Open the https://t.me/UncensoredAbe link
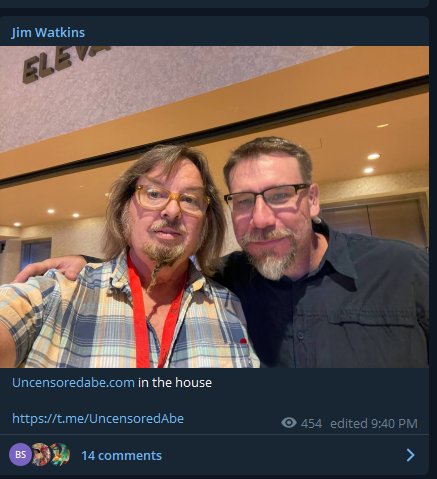Viewport: 437px width, 479px height. point(98,418)
